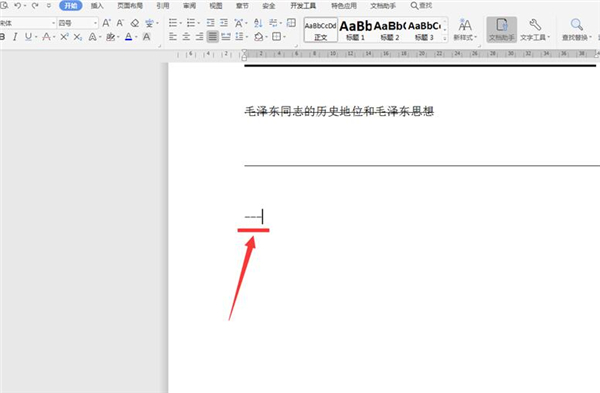This screenshot has width=600, height=393.
Task: Toggle Italic formatting
Action: (x=15, y=37)
